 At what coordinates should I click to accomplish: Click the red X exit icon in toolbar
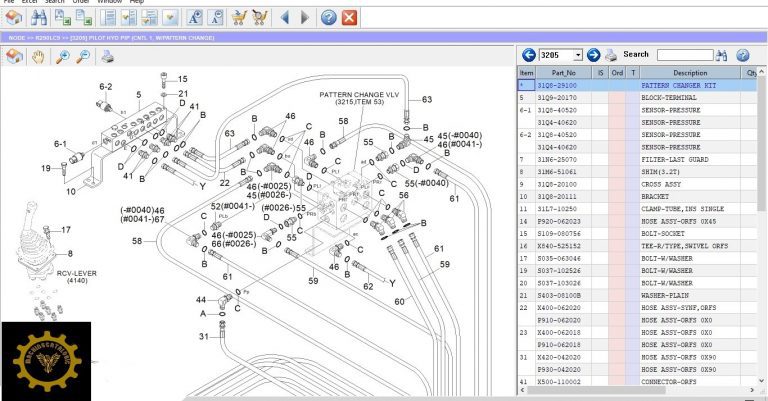349,17
